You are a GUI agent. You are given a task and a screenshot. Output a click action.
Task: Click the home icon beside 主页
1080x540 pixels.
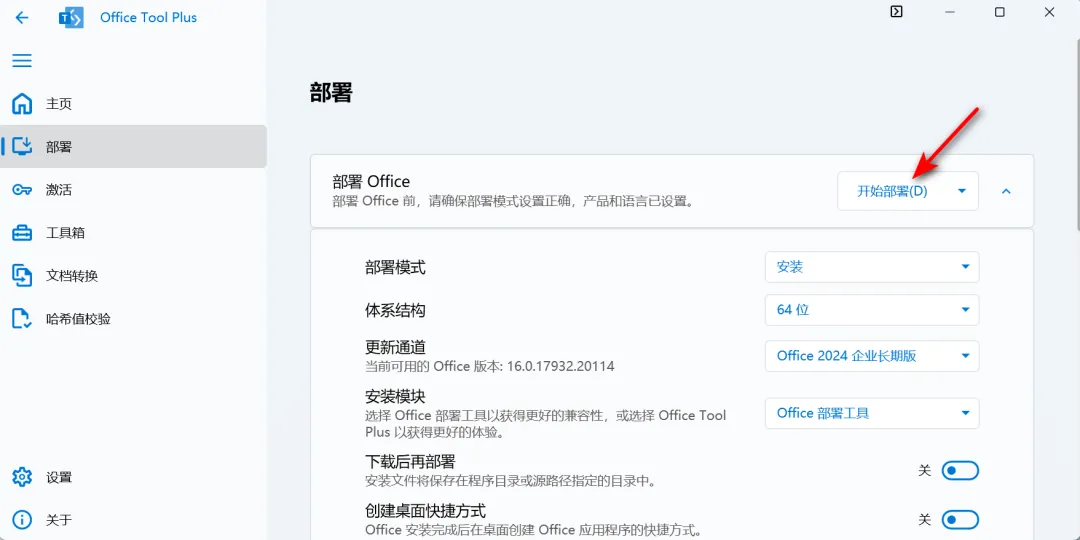coord(22,104)
